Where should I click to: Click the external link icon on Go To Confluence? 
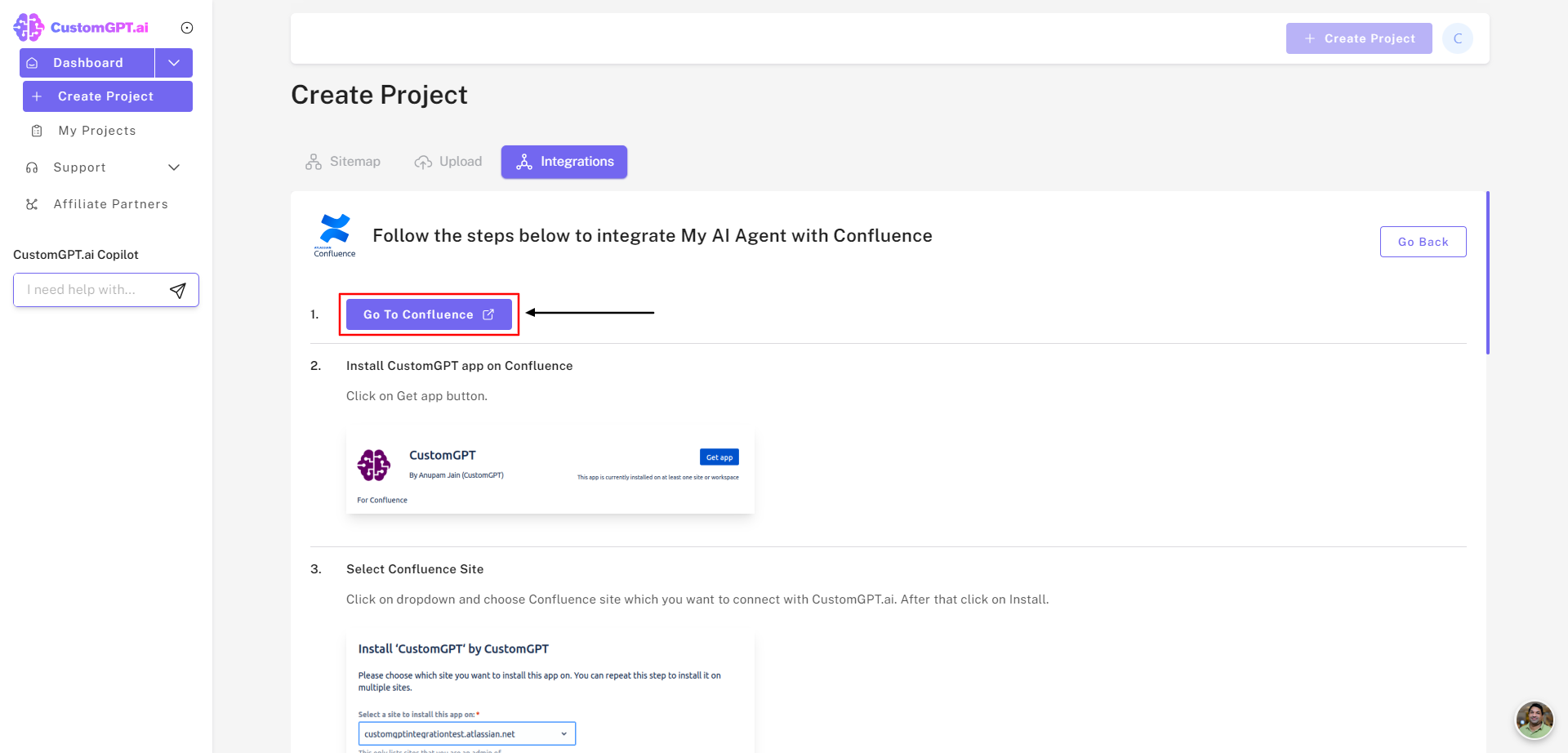point(488,314)
